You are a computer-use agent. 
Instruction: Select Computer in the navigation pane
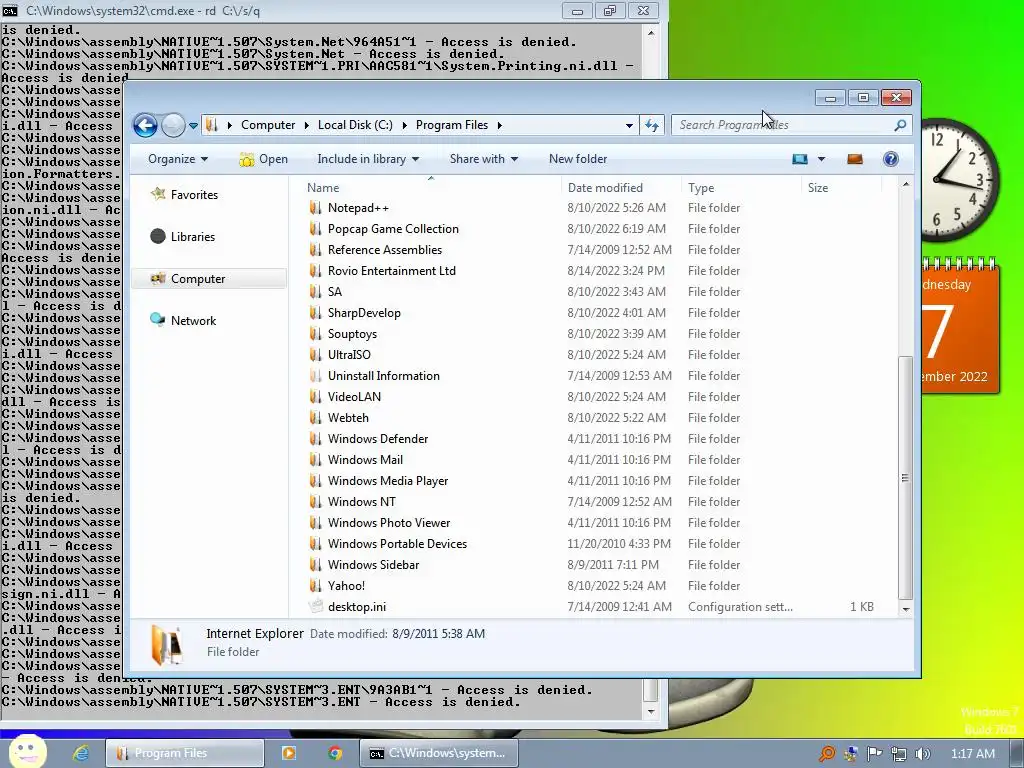pyautogui.click(x=209, y=279)
